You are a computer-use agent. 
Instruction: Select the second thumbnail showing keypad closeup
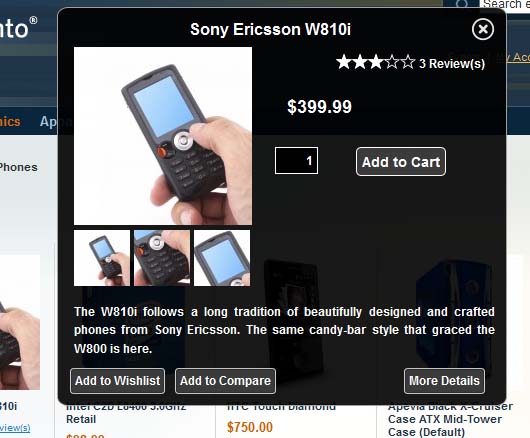click(162, 258)
